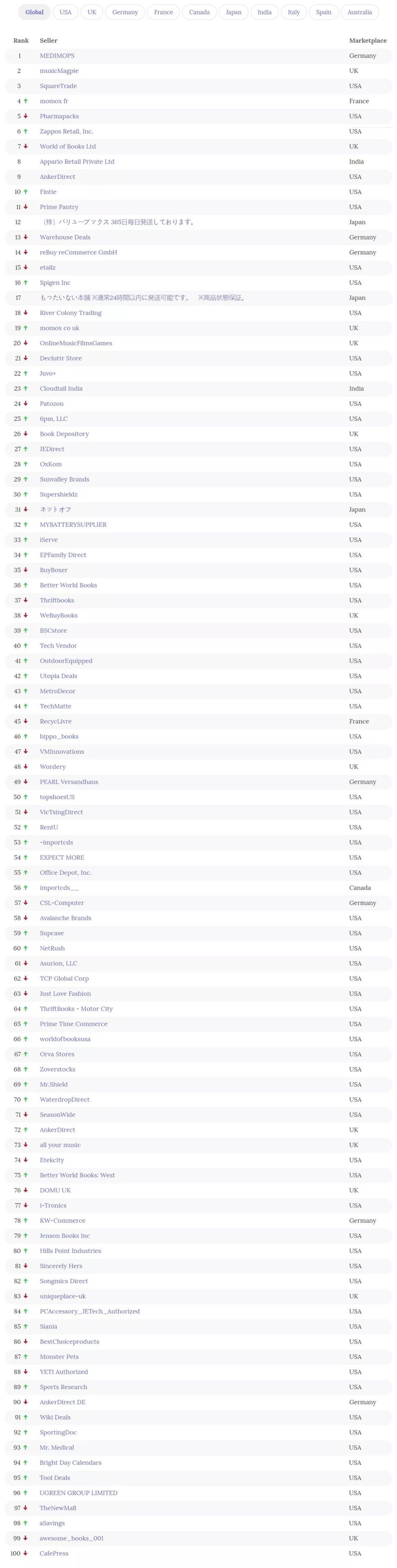Click the red down arrow next to Pharmapacks
The height and width of the screenshot is (1568, 397).
click(25, 116)
